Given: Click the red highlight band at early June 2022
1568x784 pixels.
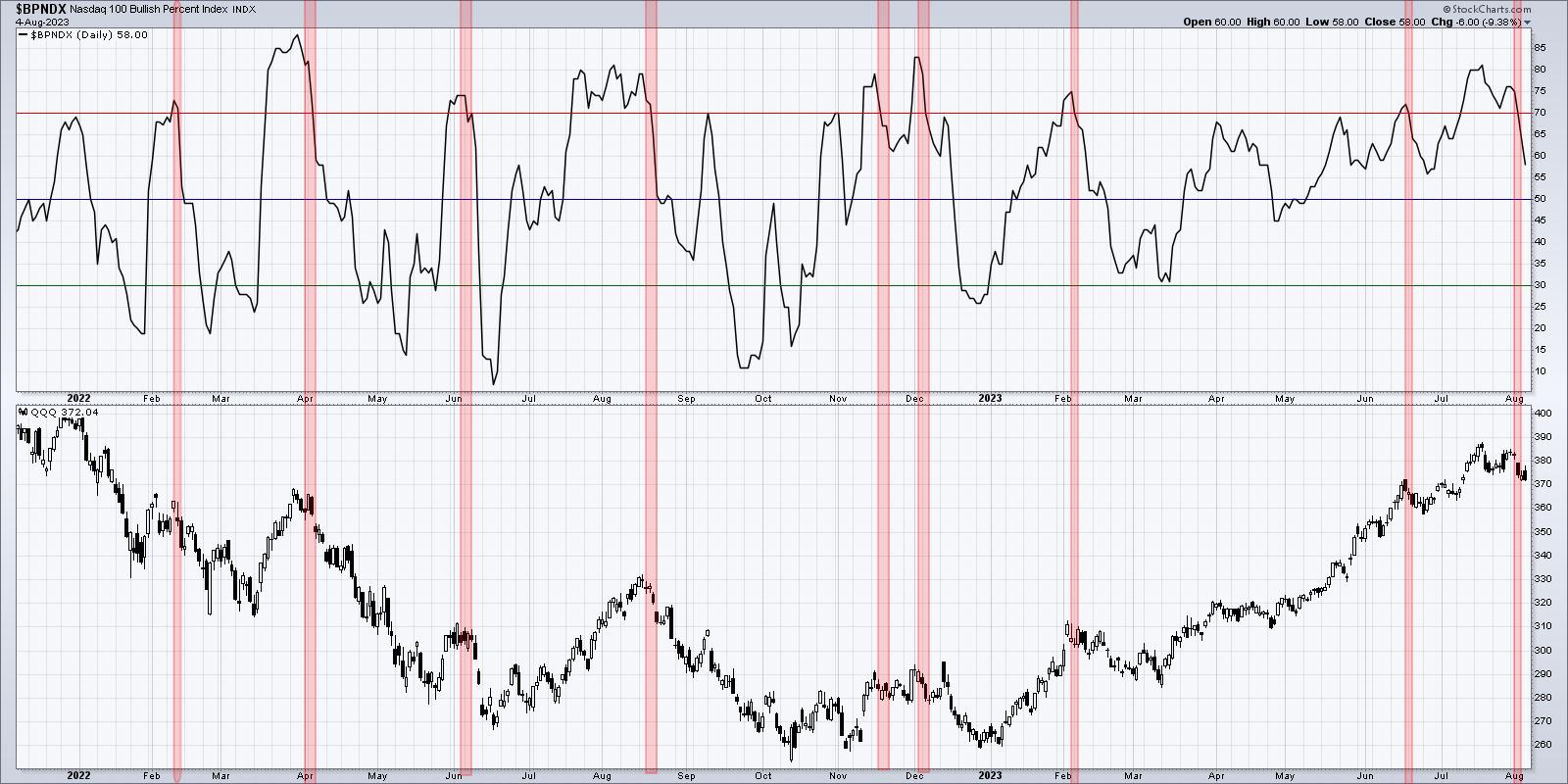Looking at the screenshot, I should (x=465, y=387).
